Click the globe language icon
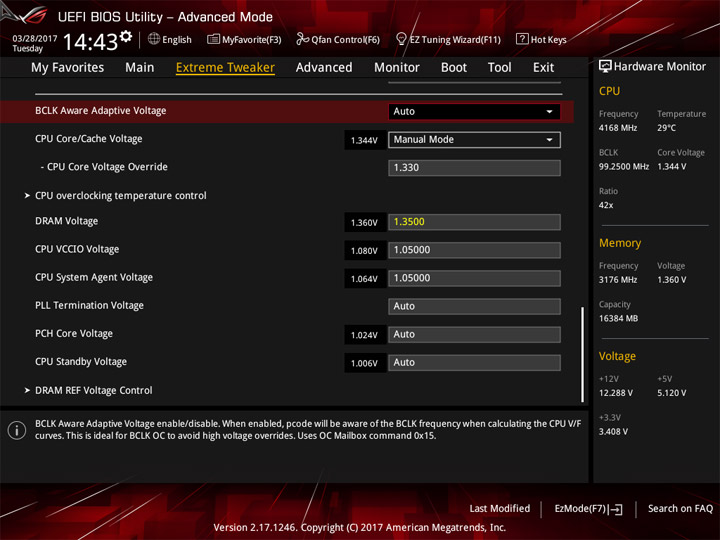 pyautogui.click(x=154, y=39)
